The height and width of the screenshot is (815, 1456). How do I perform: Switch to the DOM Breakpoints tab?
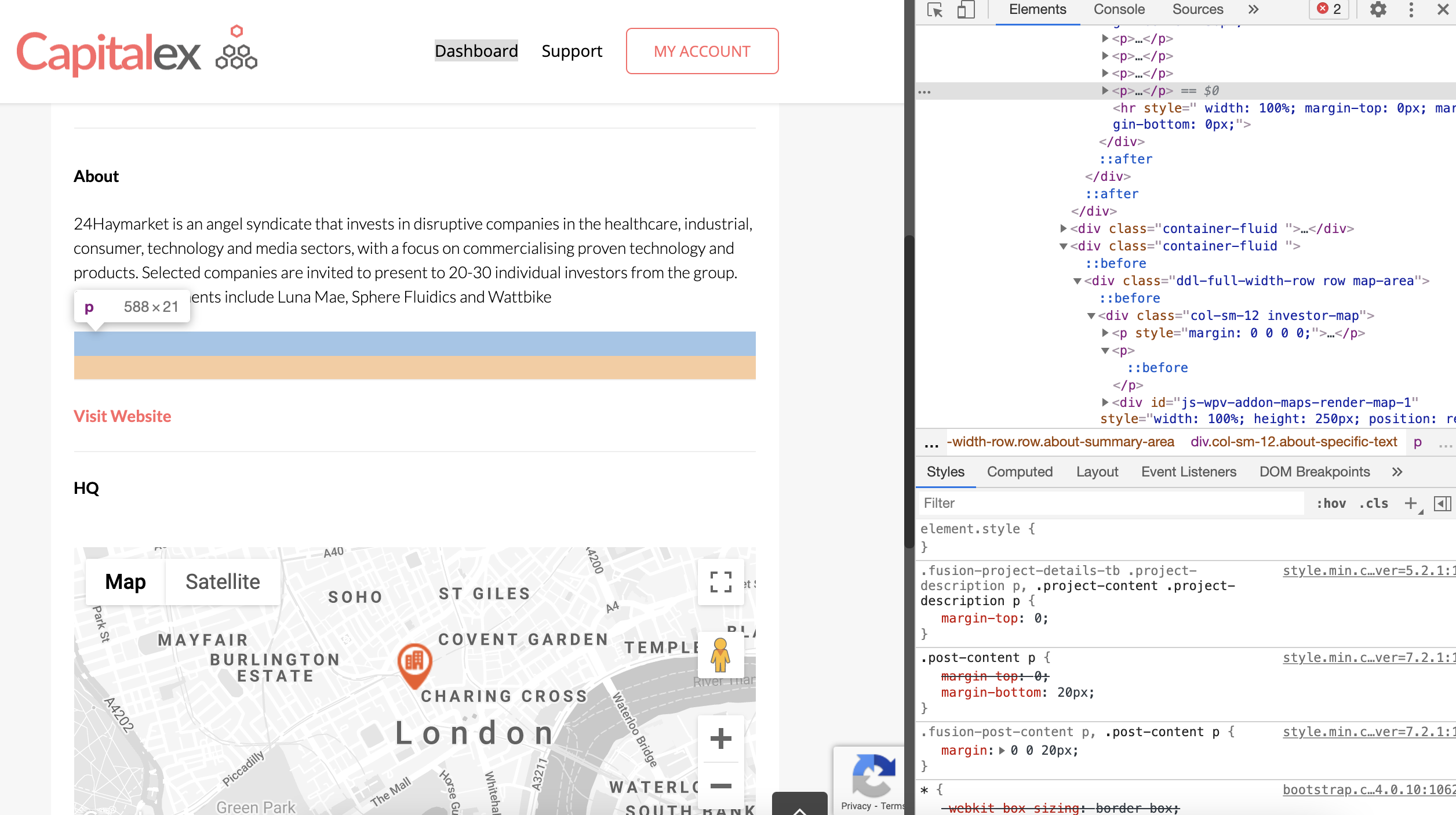point(1315,472)
